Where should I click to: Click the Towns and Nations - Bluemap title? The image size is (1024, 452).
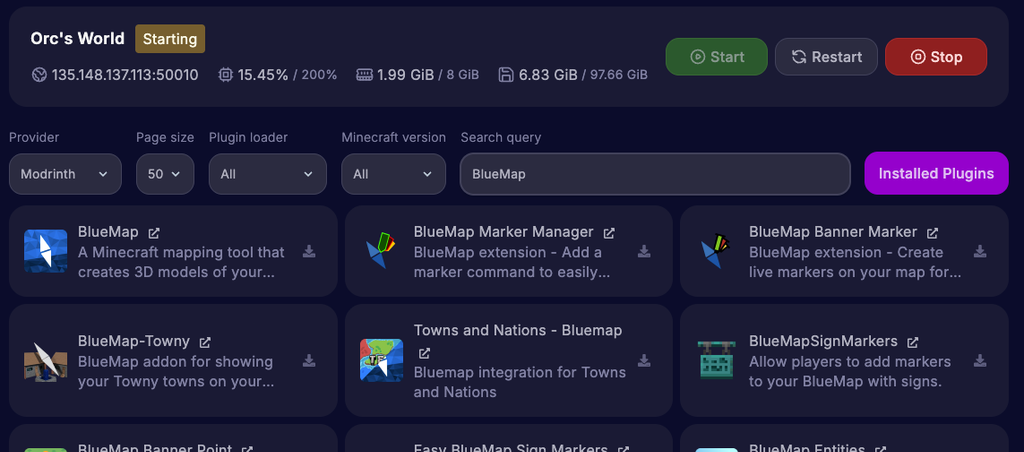click(518, 331)
